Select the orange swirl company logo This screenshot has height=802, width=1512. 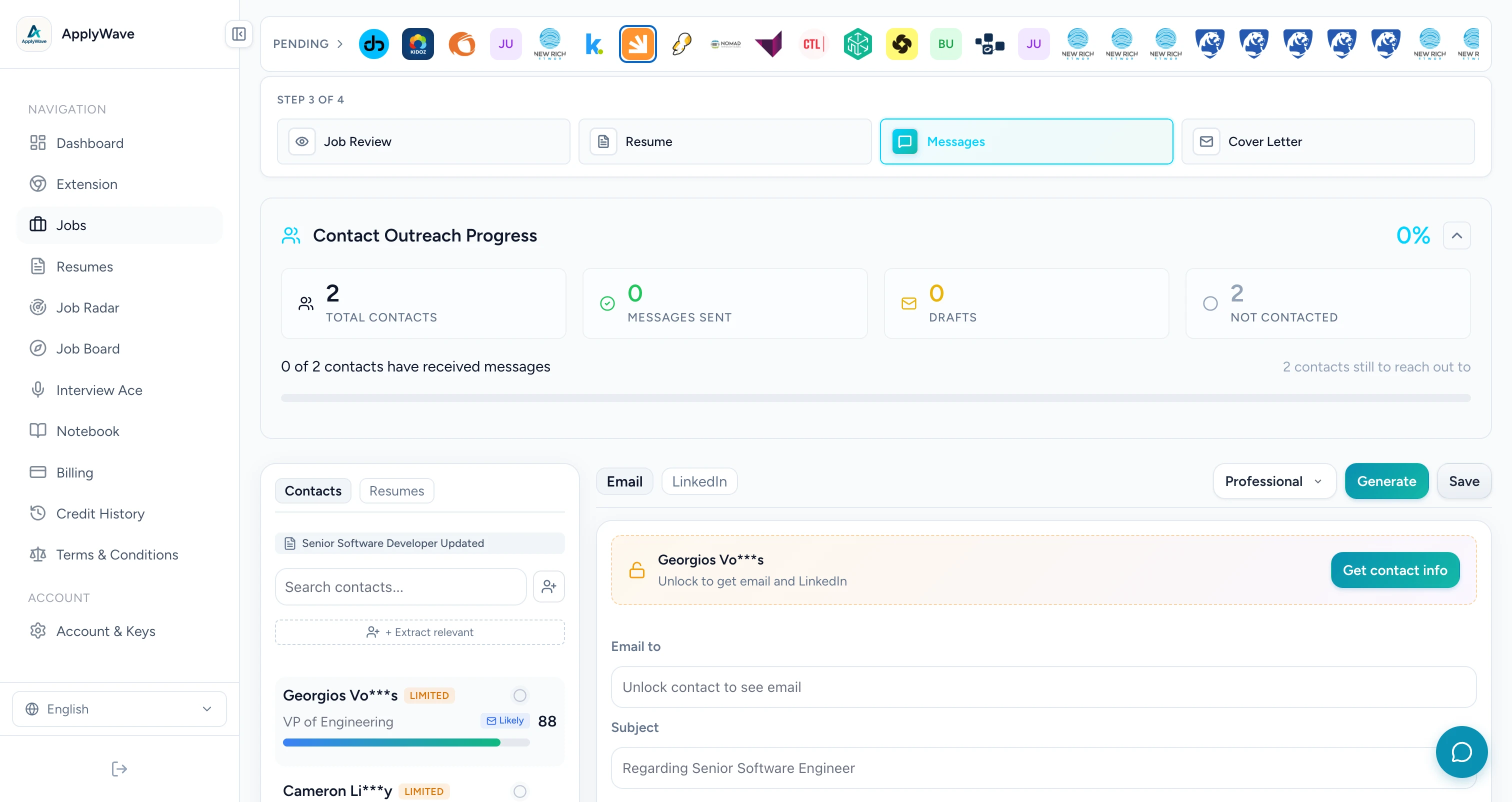pos(462,44)
